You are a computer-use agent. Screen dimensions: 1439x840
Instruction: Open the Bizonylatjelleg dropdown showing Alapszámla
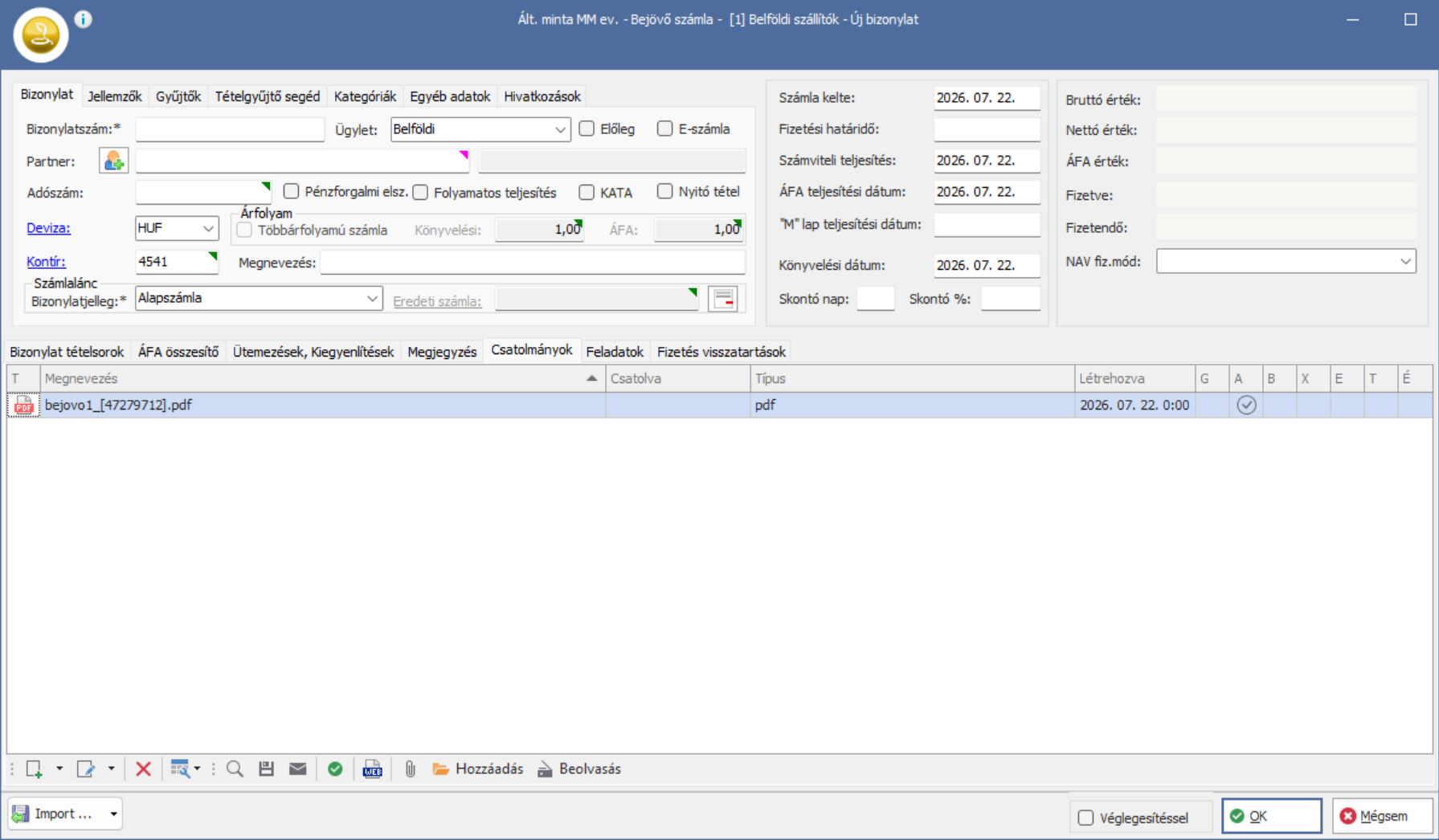(372, 299)
